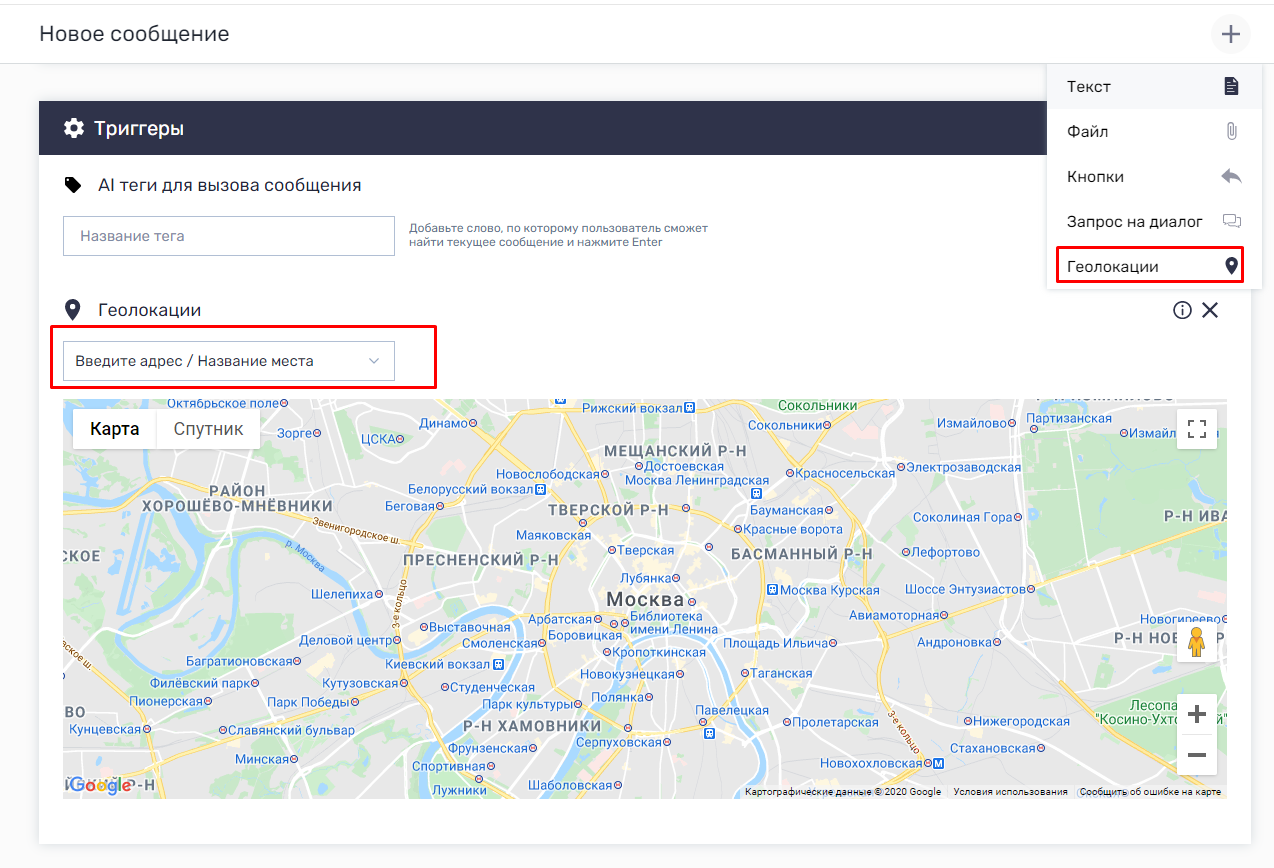
Task: Choose Запрос на диалог menu entry
Action: click(1153, 221)
